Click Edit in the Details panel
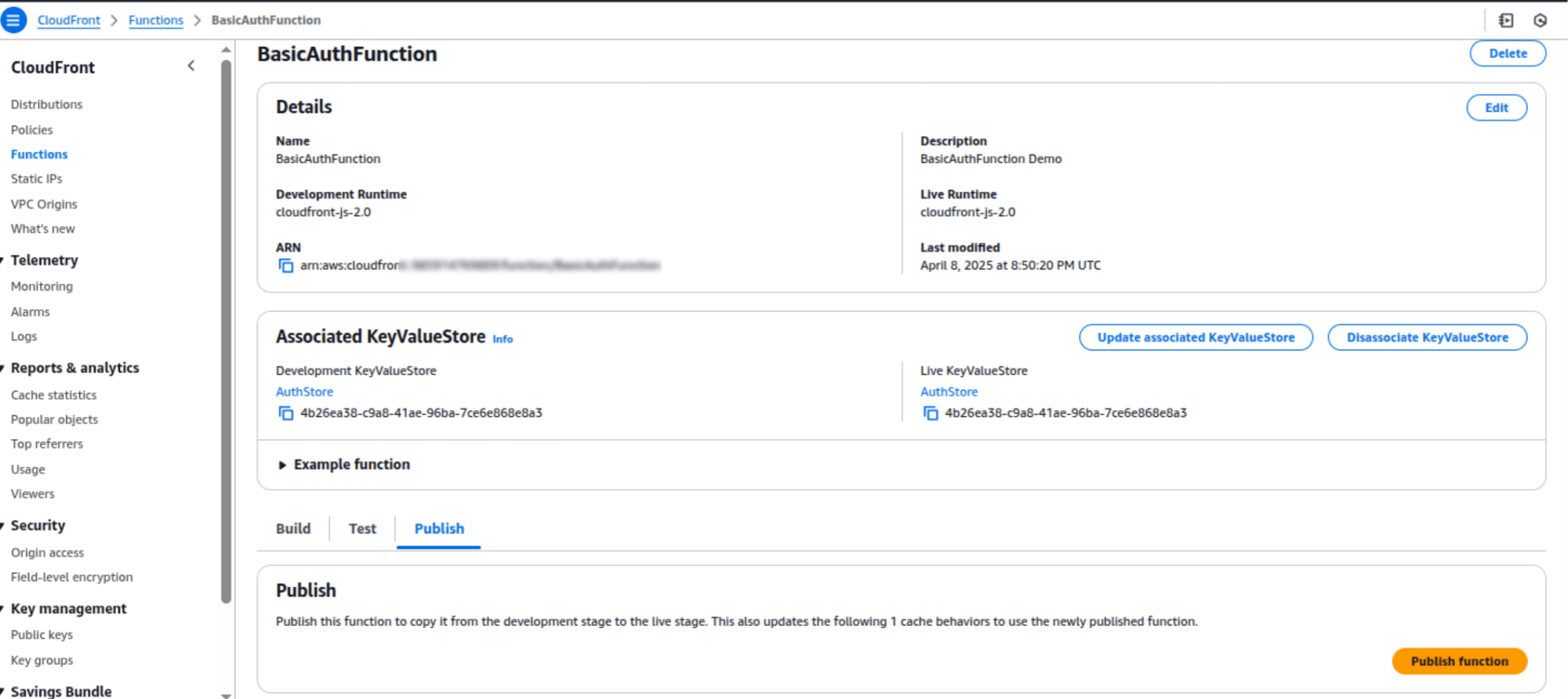1568x699 pixels. [x=1496, y=108]
